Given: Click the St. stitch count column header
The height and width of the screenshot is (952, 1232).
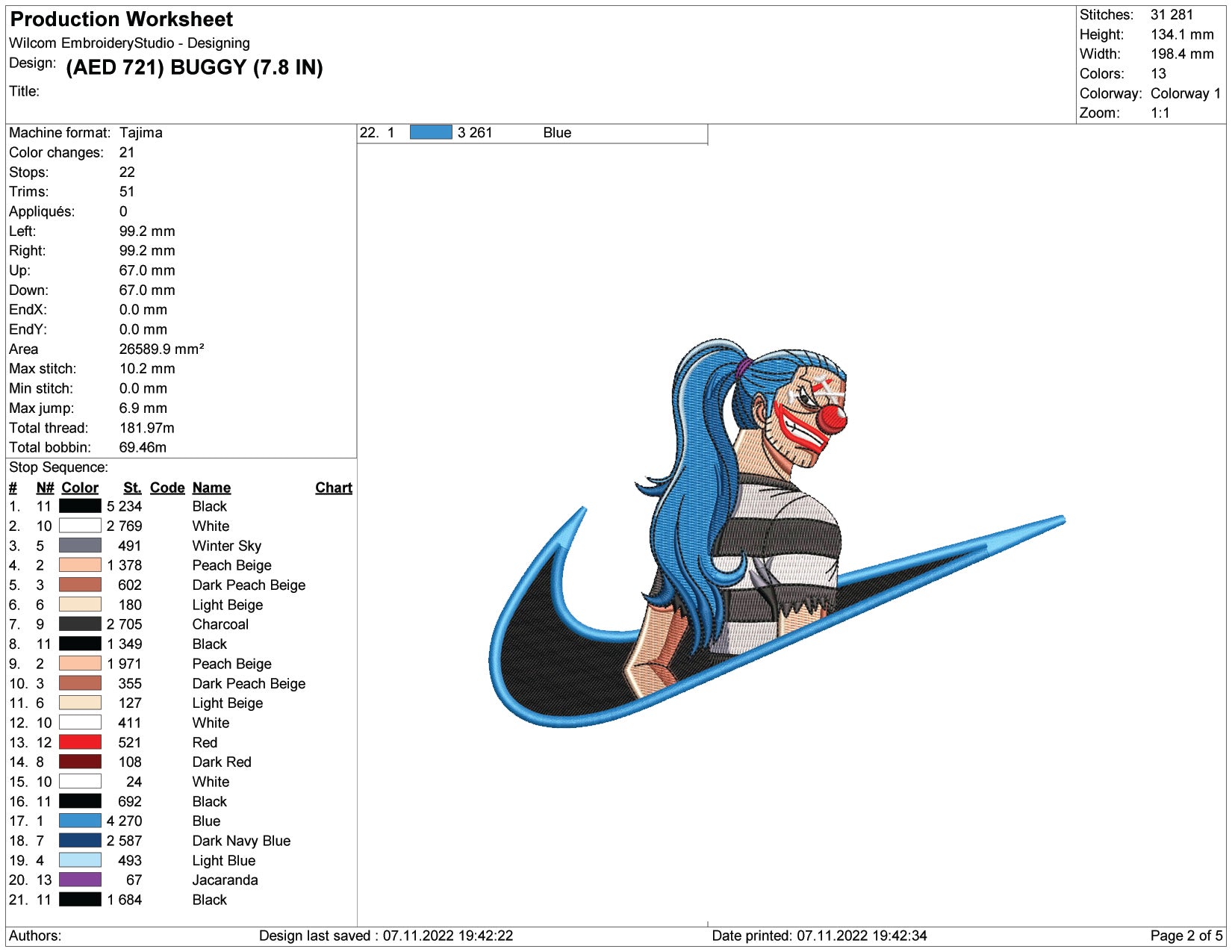Looking at the screenshot, I should pos(132,488).
